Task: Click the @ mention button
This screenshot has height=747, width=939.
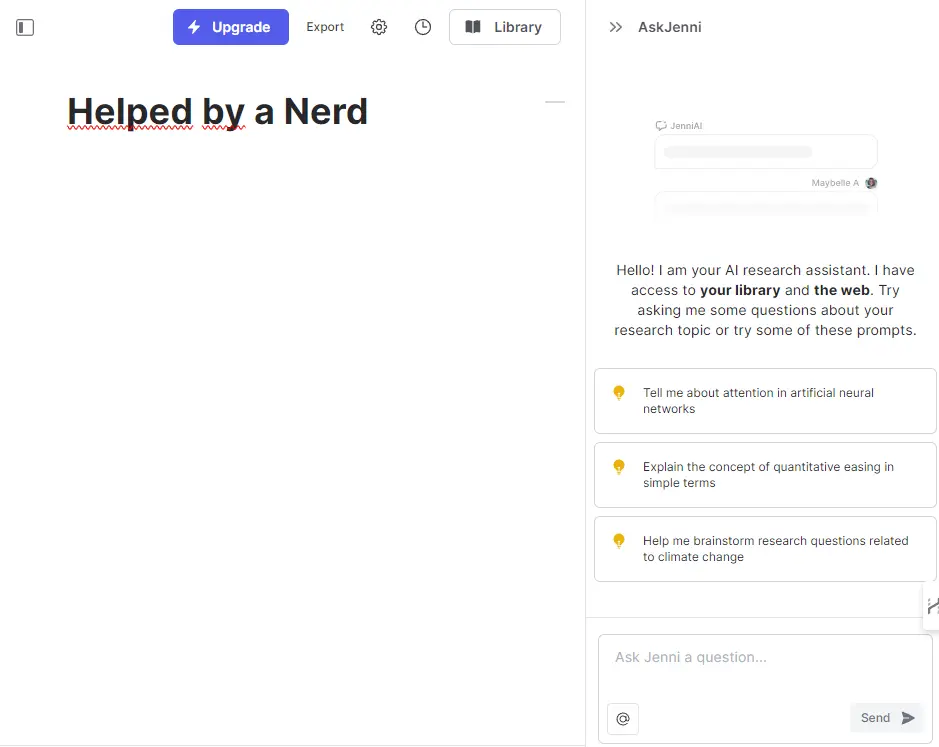Action: pyautogui.click(x=622, y=718)
